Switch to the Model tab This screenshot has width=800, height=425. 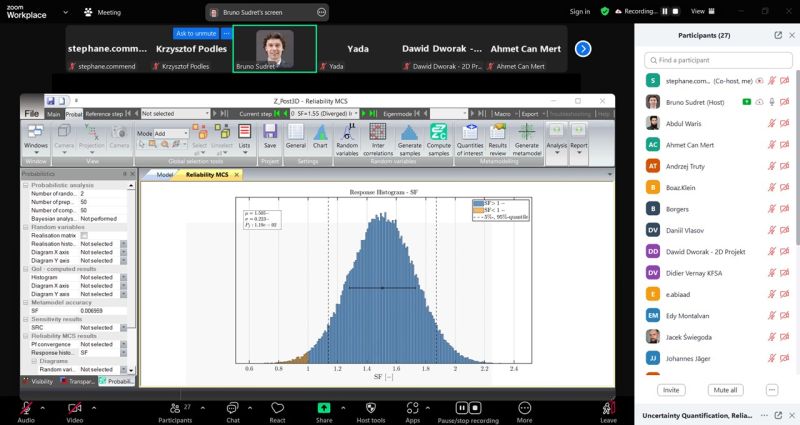pos(165,175)
